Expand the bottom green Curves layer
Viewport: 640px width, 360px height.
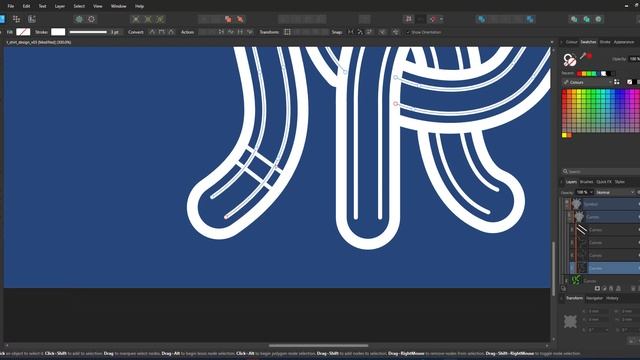(566, 281)
